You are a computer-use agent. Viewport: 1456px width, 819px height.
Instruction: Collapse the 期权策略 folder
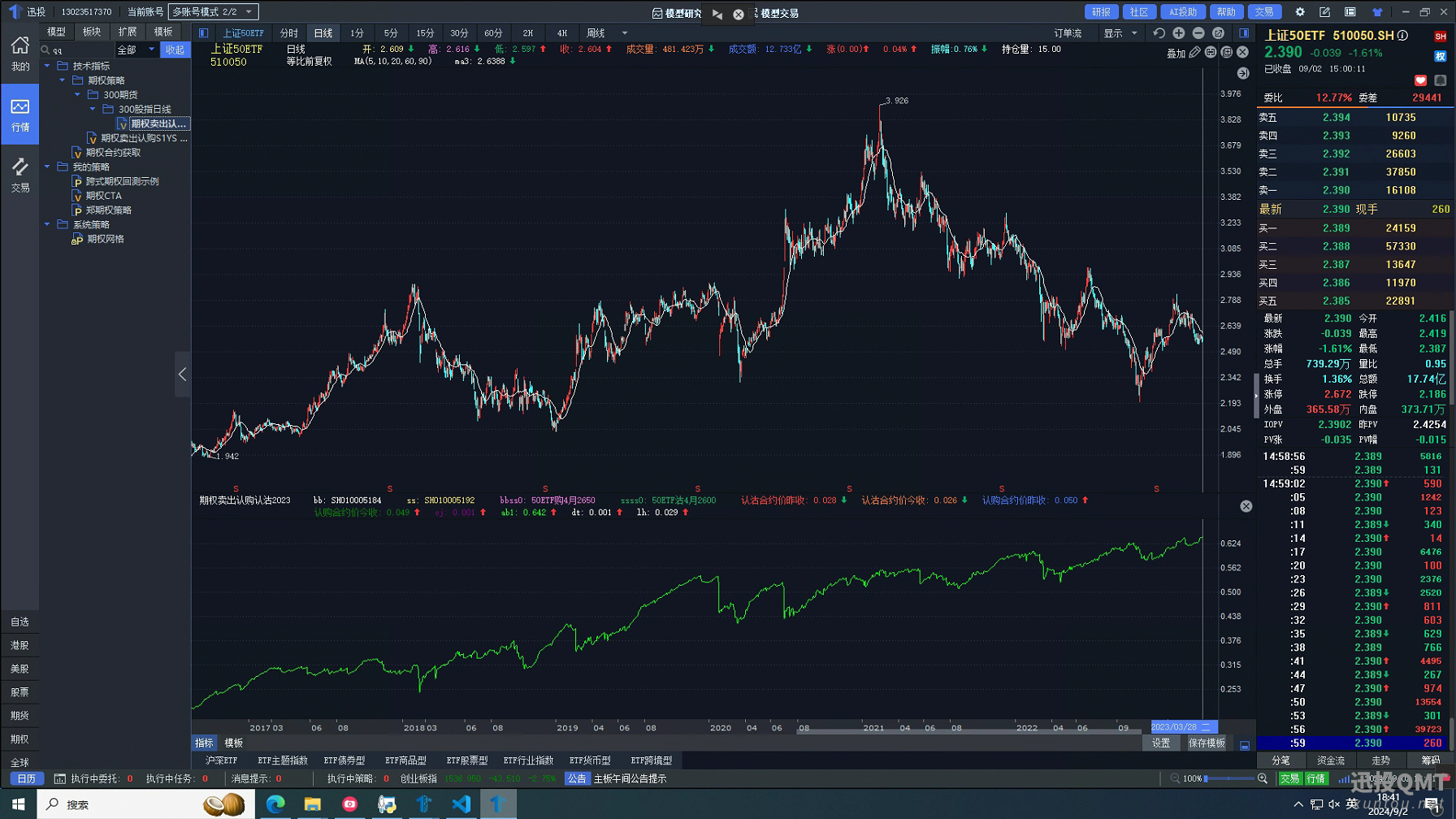click(x=63, y=80)
